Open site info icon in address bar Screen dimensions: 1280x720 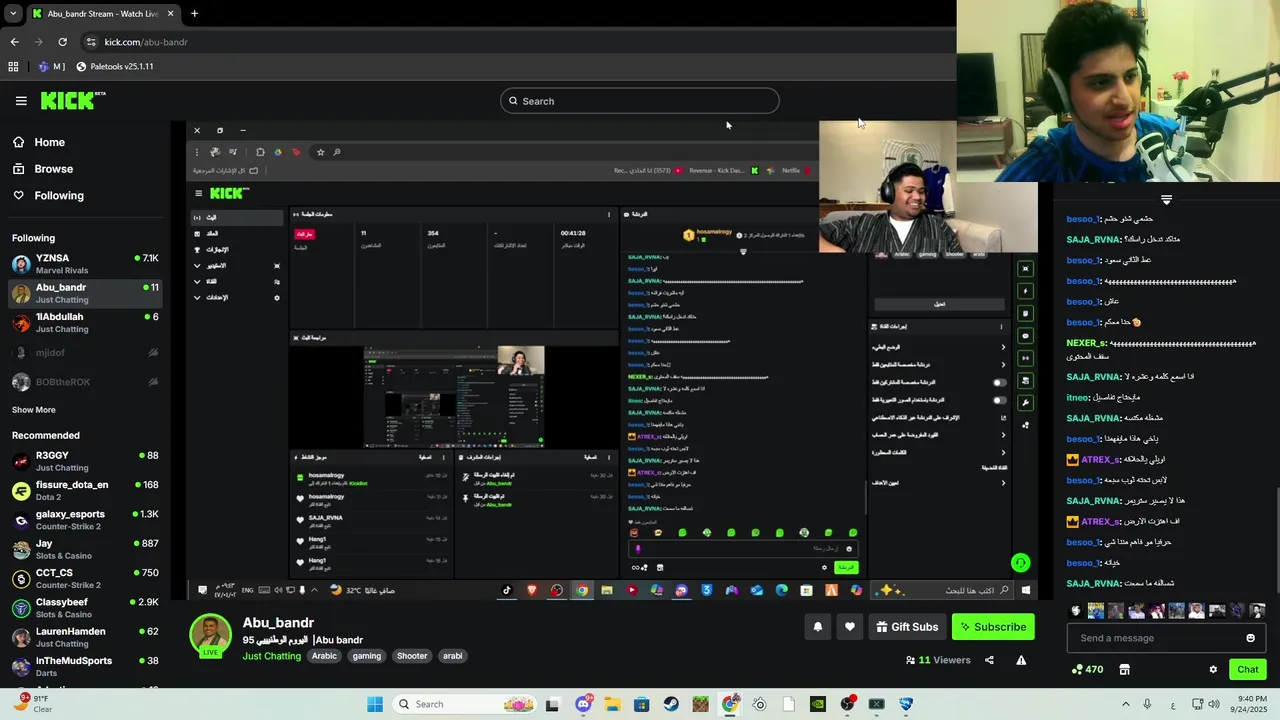tap(91, 42)
